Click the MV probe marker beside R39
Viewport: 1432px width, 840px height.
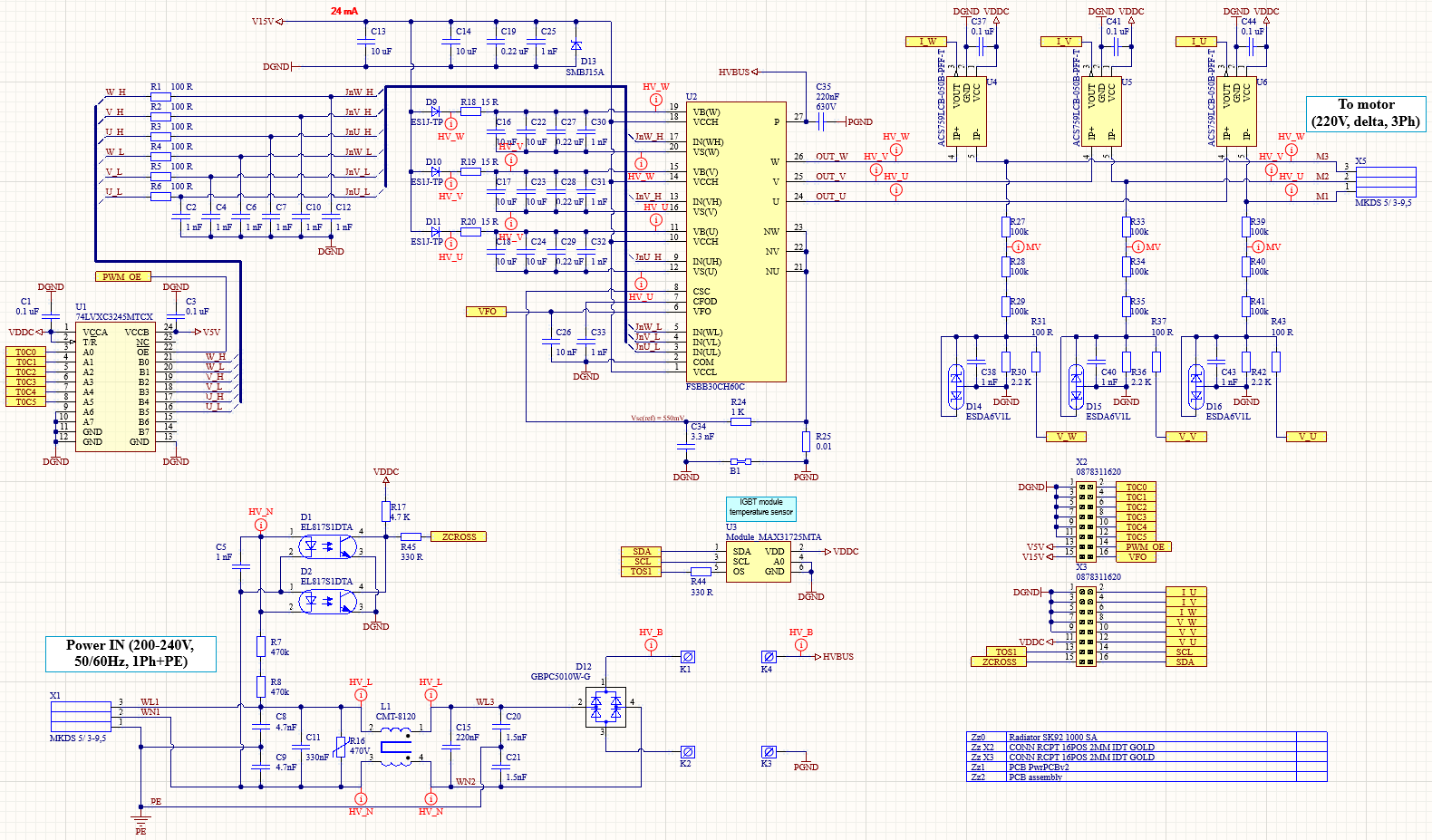point(1259,246)
